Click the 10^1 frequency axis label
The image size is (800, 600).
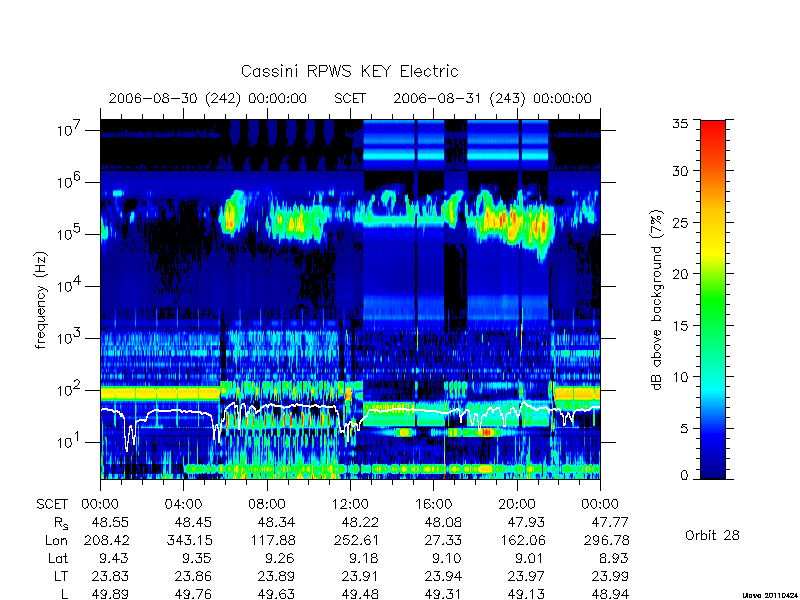click(69, 441)
